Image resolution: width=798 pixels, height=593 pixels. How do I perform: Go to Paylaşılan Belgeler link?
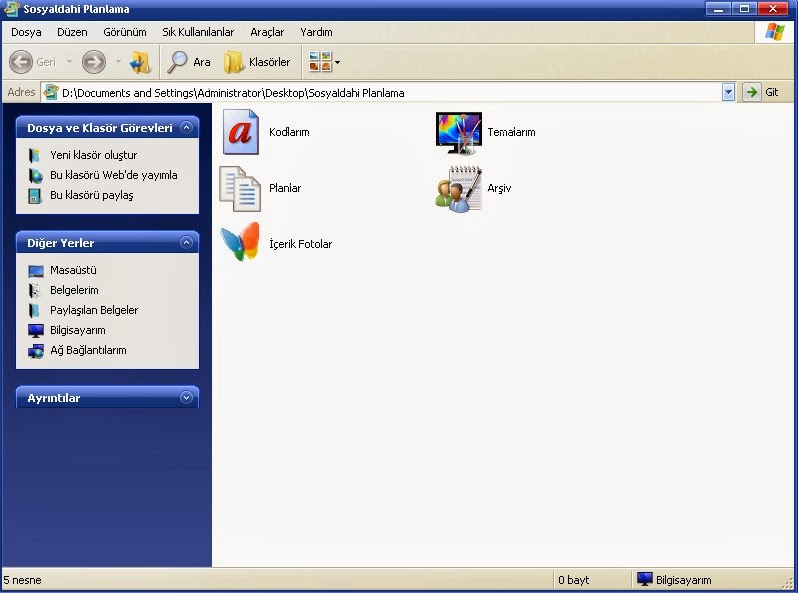point(94,310)
